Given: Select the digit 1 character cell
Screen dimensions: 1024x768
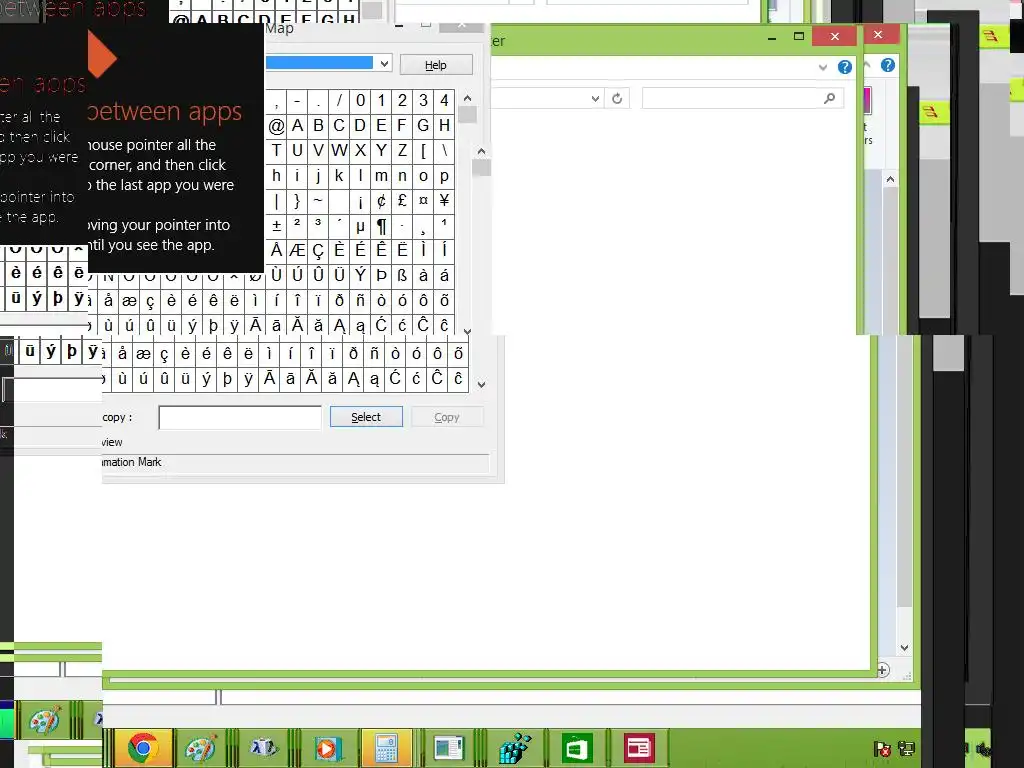Looking at the screenshot, I should [381, 101].
